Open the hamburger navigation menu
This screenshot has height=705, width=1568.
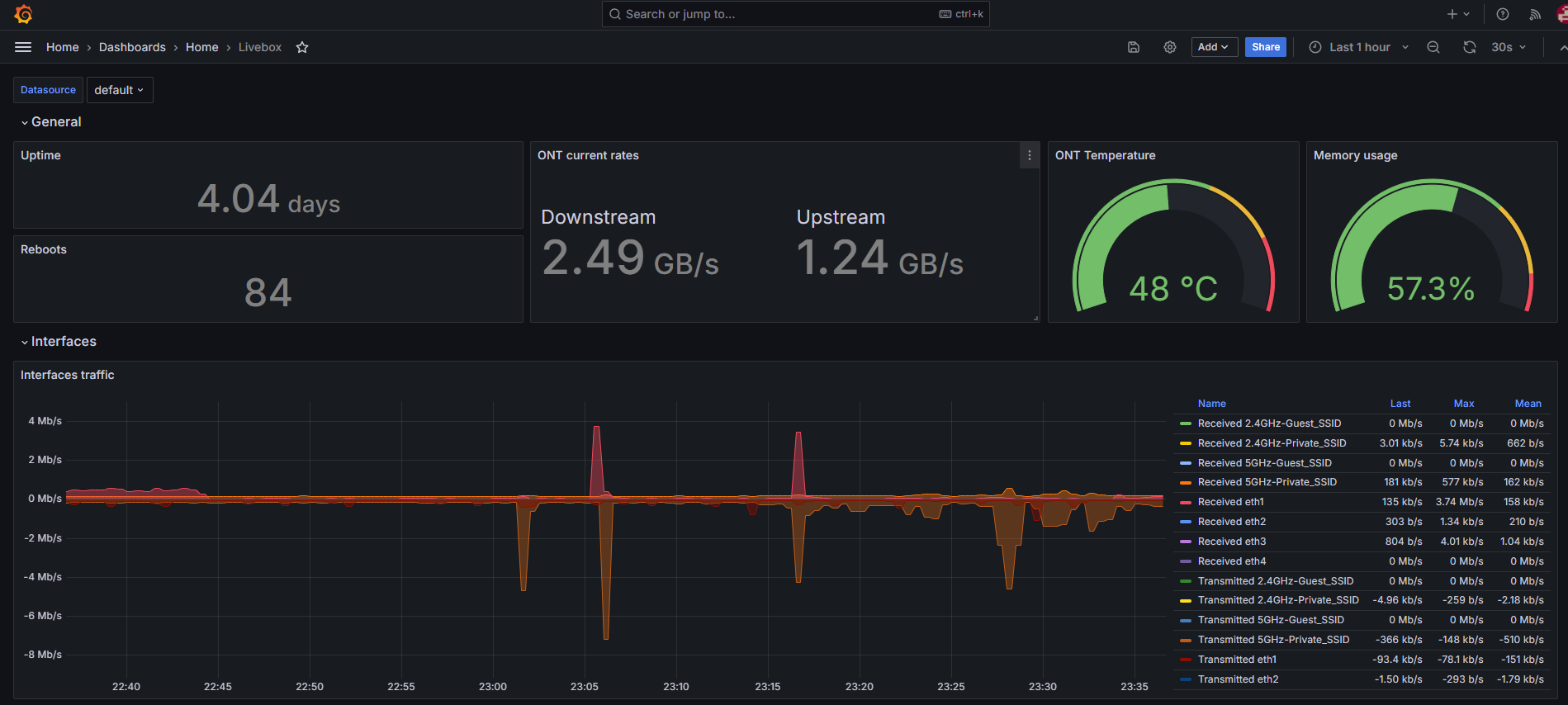23,47
